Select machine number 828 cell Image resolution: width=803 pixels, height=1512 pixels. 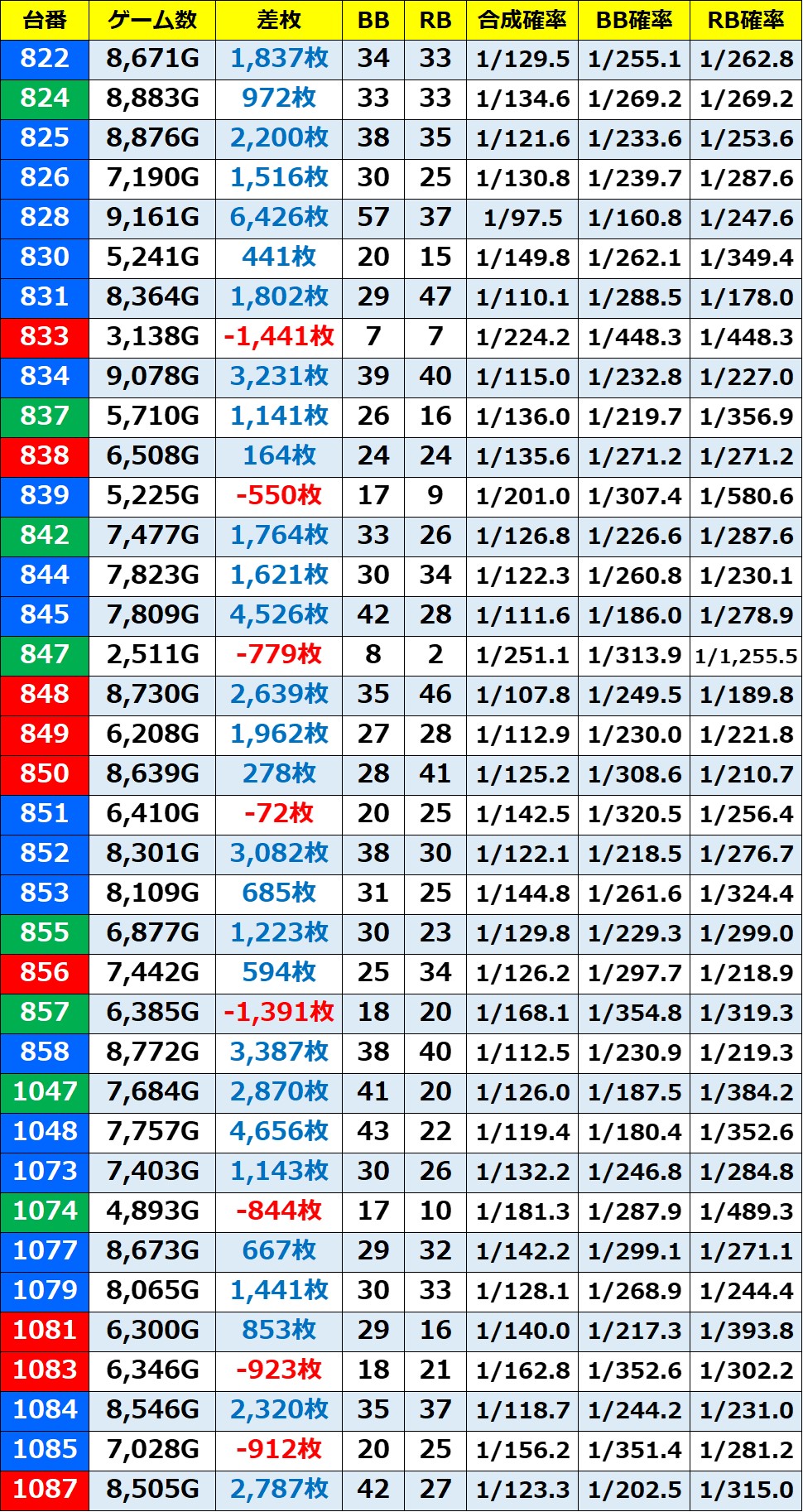[45, 219]
